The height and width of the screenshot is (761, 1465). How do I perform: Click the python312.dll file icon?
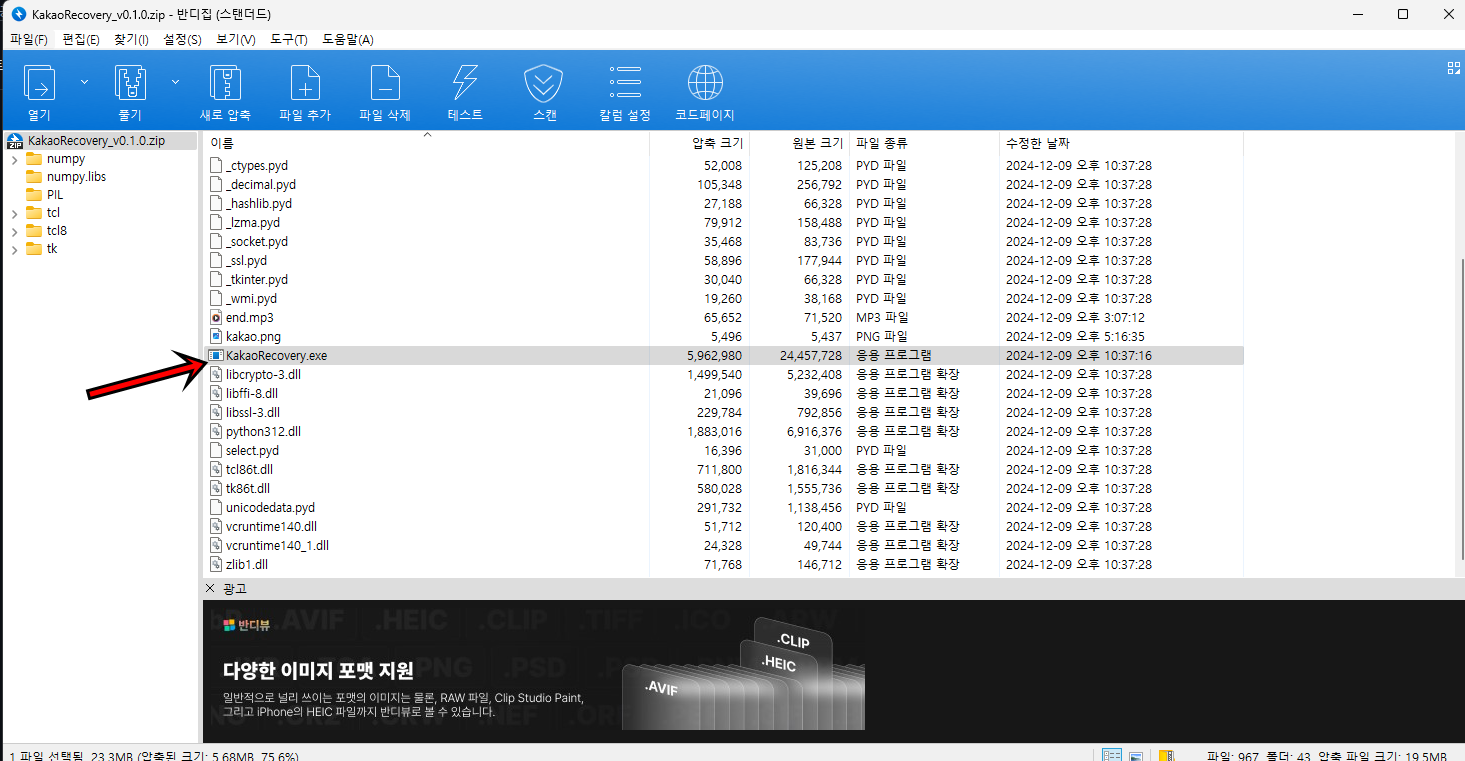(217, 431)
